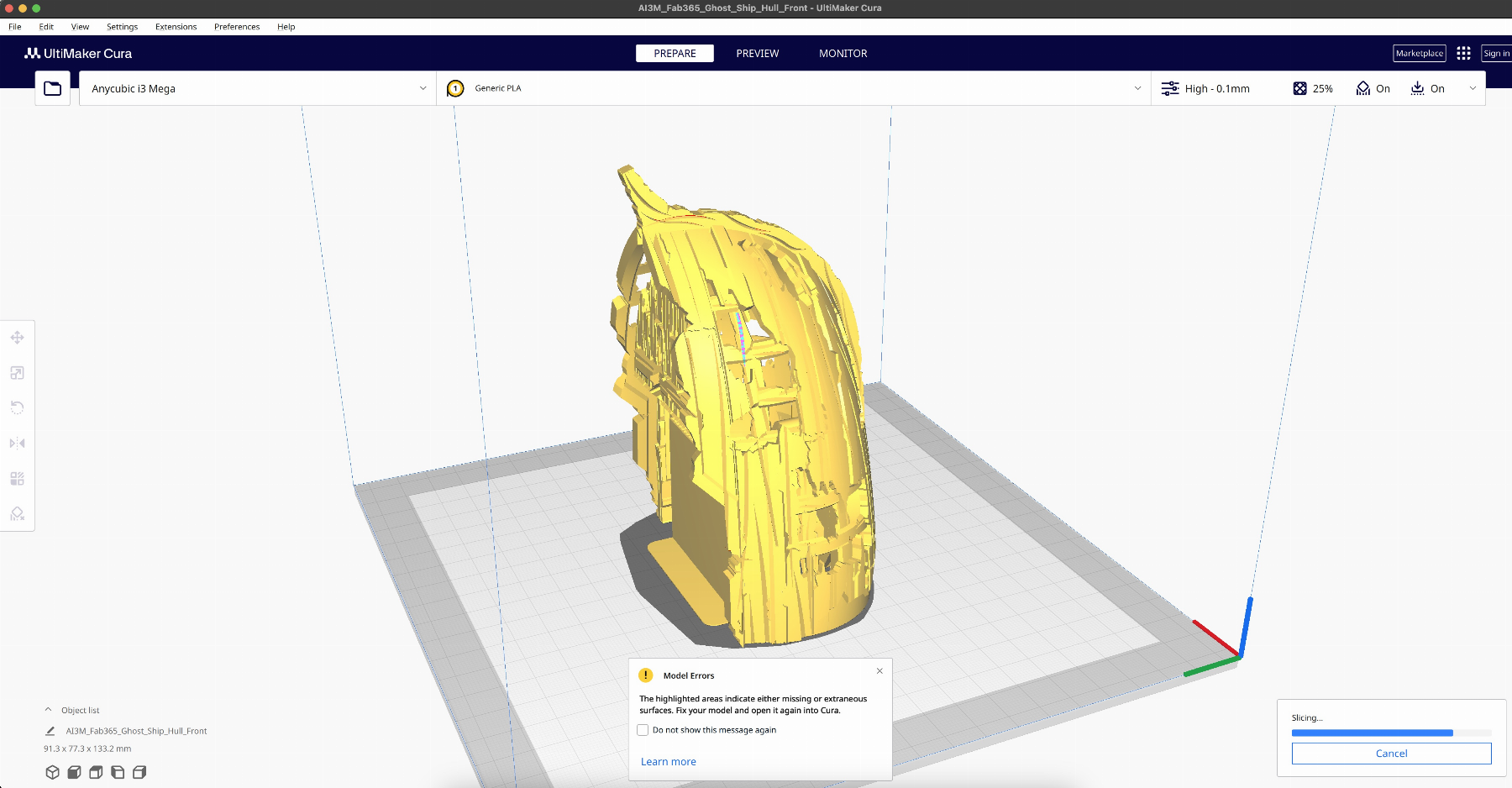Click the Model Errors warning icon

(646, 675)
